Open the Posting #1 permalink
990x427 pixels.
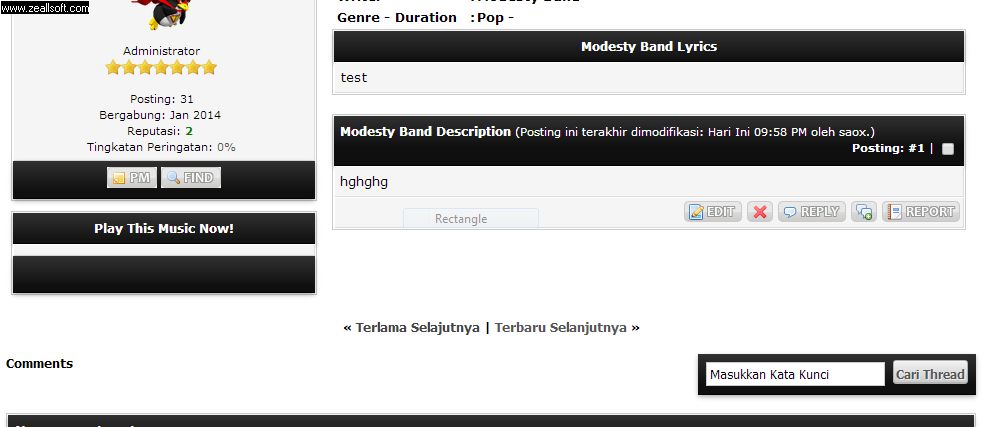916,148
